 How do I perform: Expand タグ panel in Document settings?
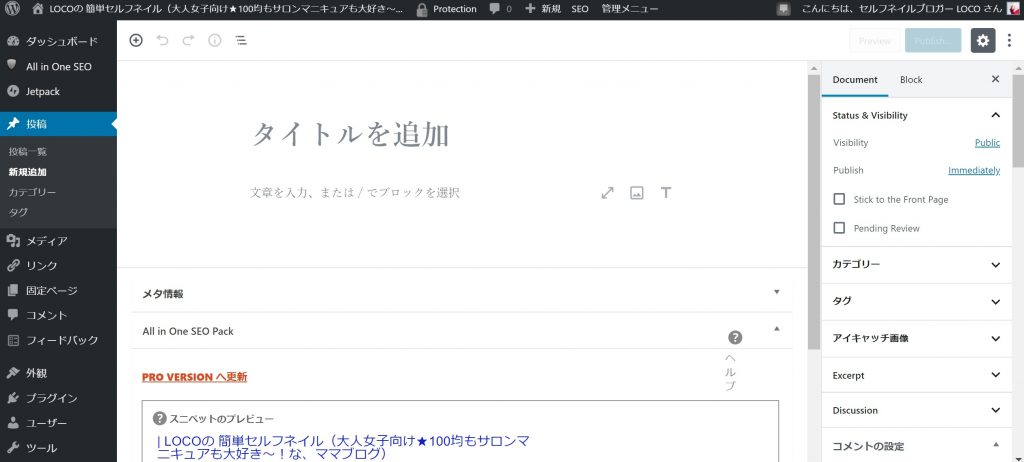pos(916,301)
